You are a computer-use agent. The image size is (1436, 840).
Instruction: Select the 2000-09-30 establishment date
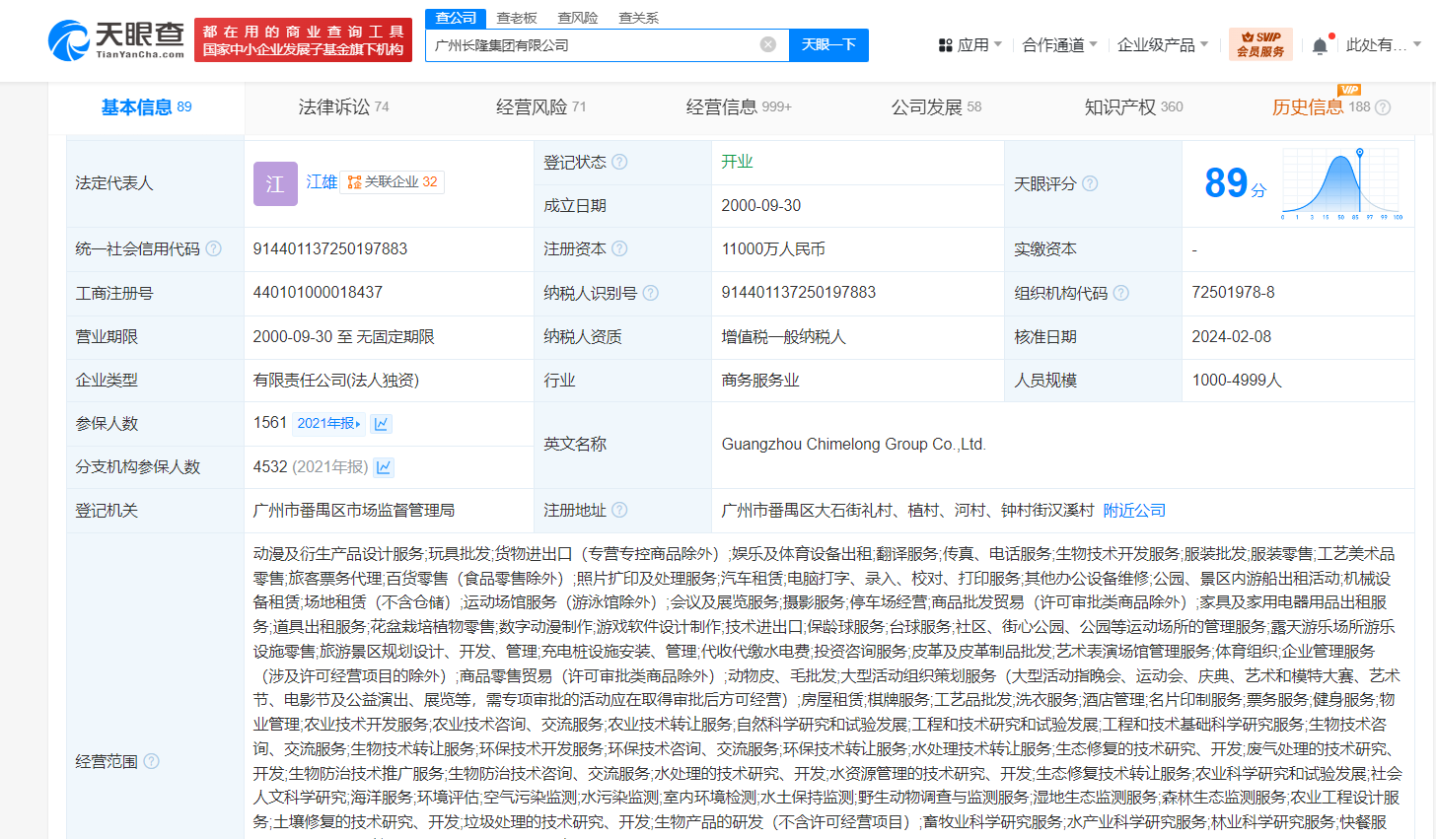click(761, 205)
